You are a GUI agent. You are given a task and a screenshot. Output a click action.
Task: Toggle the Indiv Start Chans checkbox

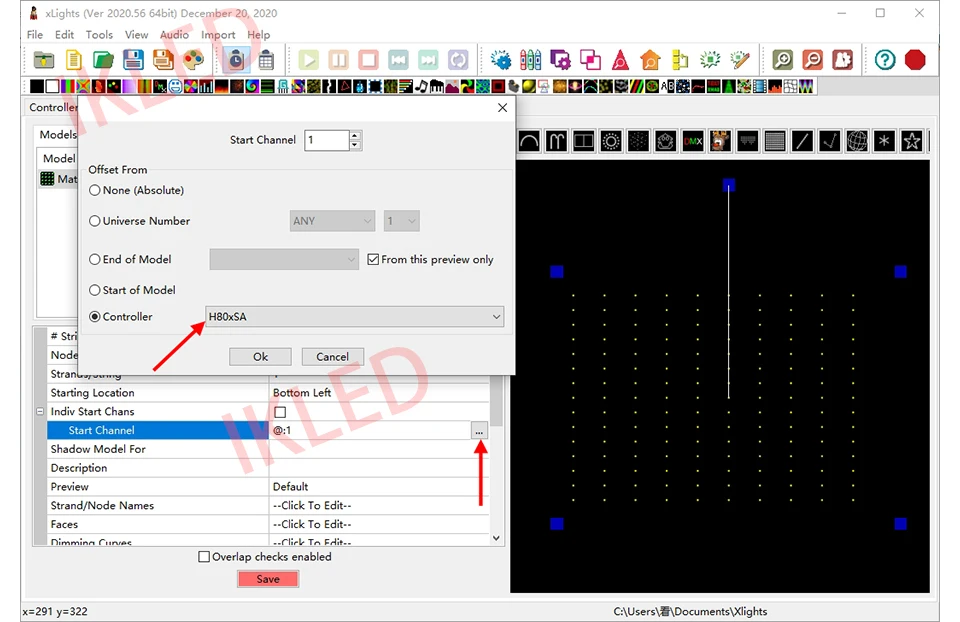coord(280,412)
